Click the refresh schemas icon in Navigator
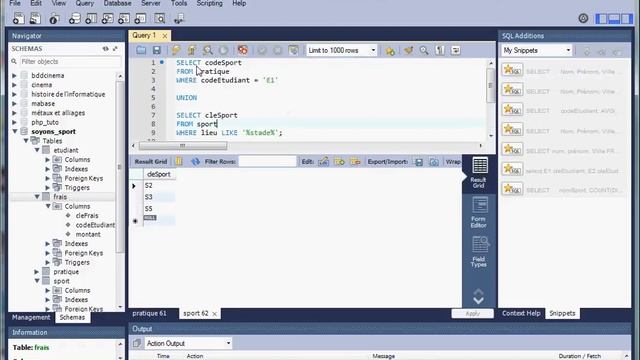Image resolution: width=640 pixels, height=360 pixels. 105,49
